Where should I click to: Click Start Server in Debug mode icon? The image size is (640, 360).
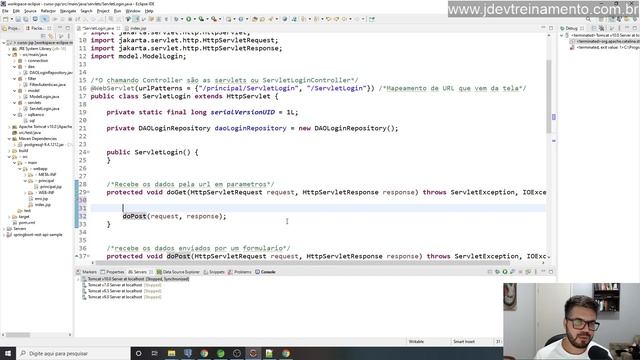(498, 272)
